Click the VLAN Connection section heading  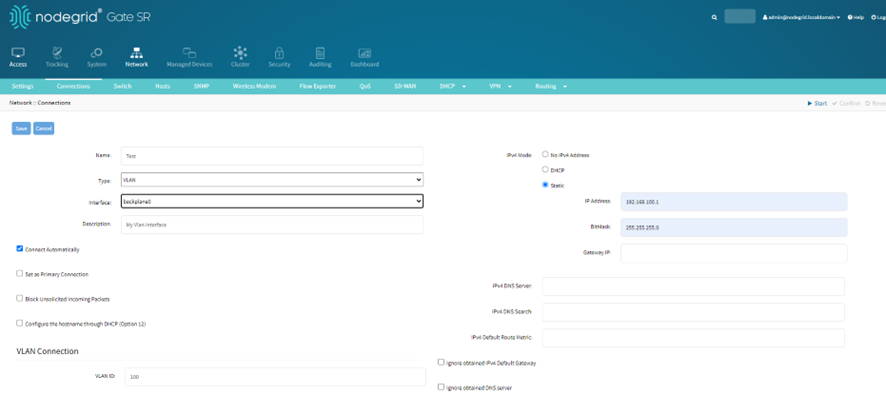click(x=47, y=351)
